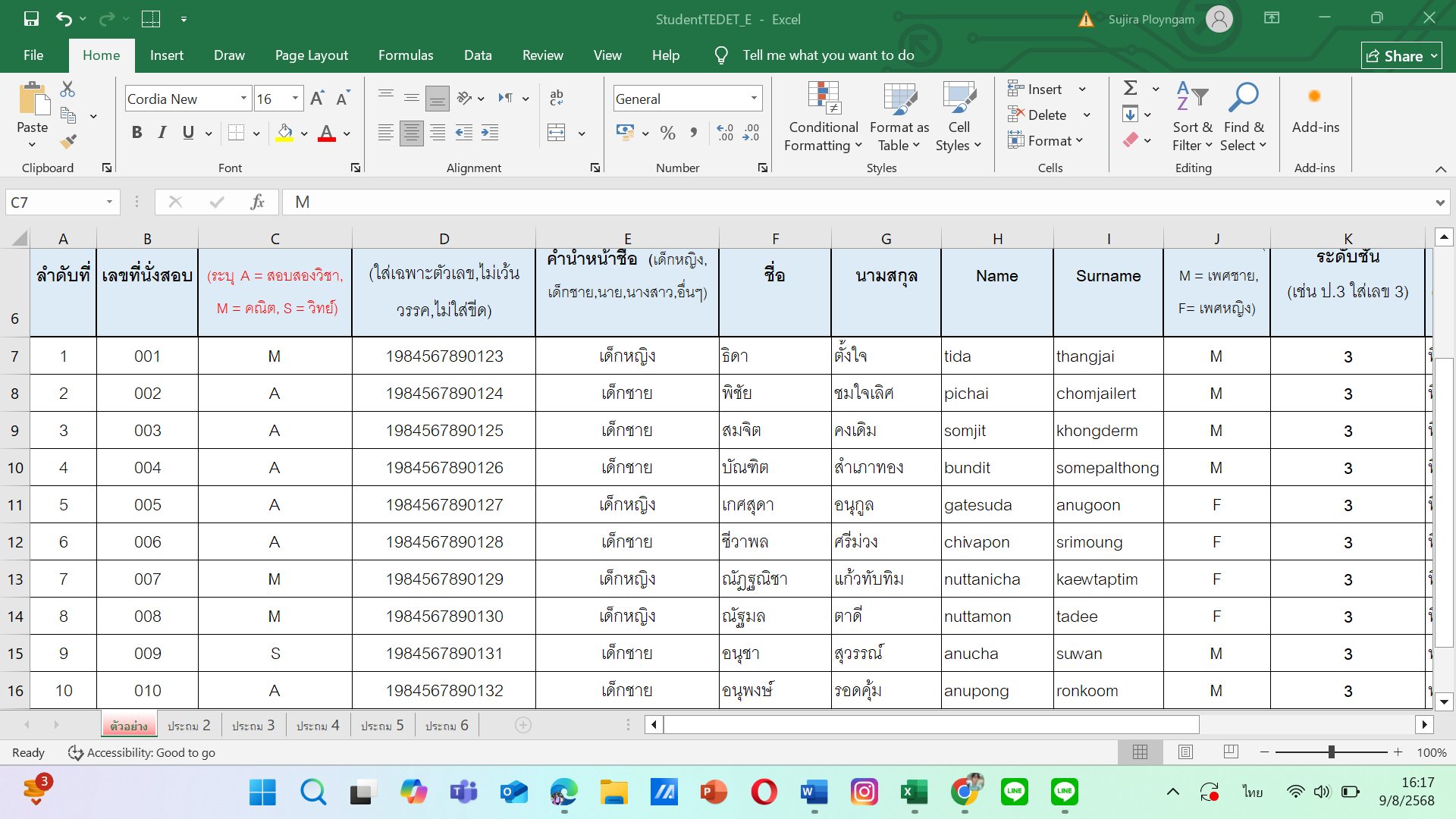Click the Percent Style icon
The width and height of the screenshot is (1456, 819).
tap(667, 133)
